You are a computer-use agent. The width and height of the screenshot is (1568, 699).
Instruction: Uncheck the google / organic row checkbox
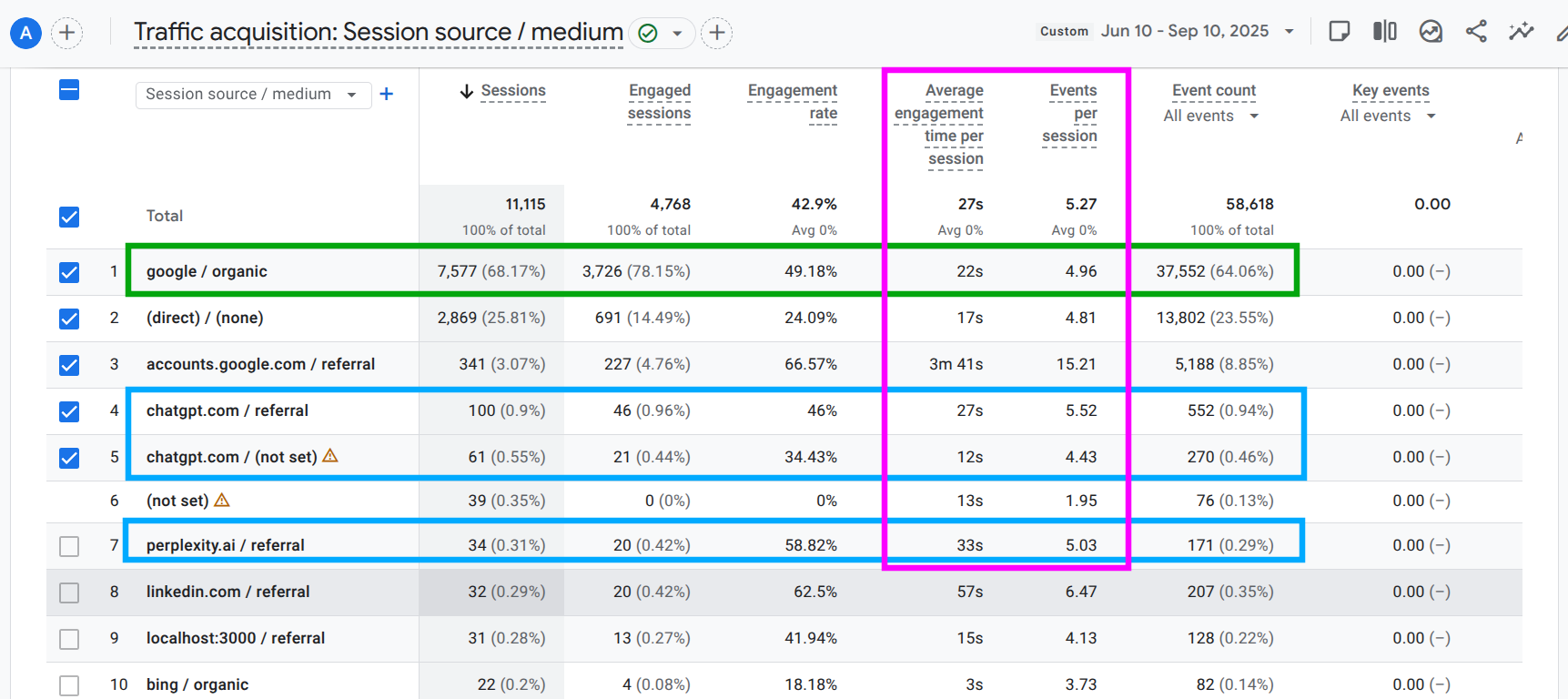point(69,272)
